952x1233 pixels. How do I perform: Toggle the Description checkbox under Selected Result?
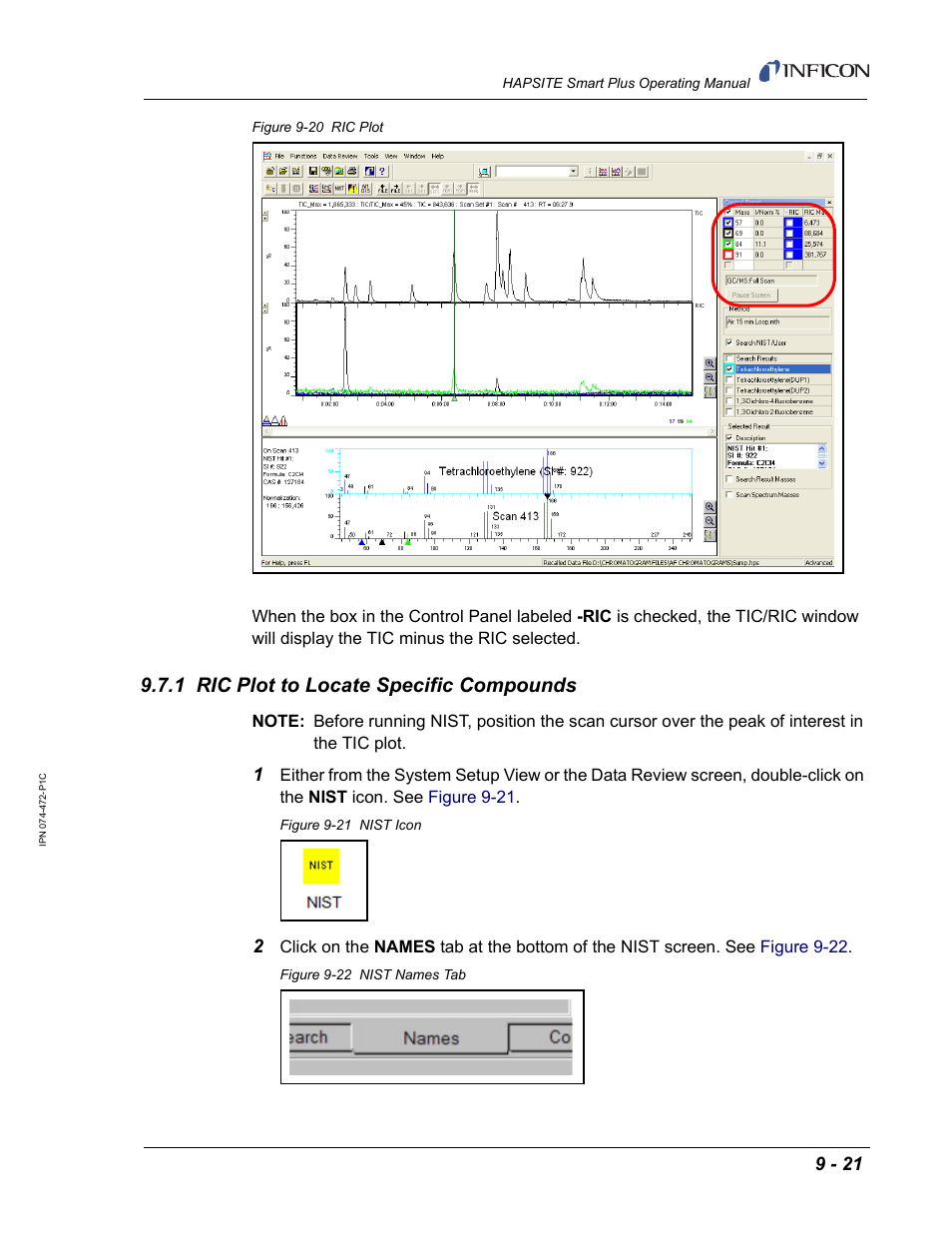(x=729, y=437)
